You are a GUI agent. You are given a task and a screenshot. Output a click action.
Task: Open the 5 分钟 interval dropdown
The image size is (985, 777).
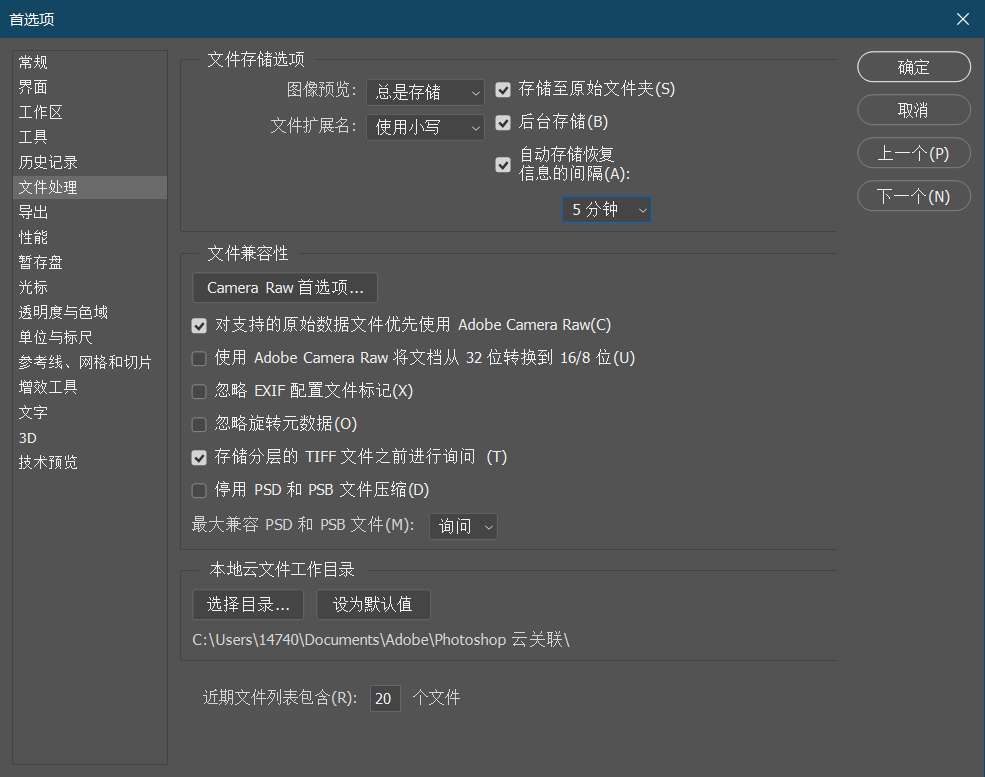pos(606,210)
